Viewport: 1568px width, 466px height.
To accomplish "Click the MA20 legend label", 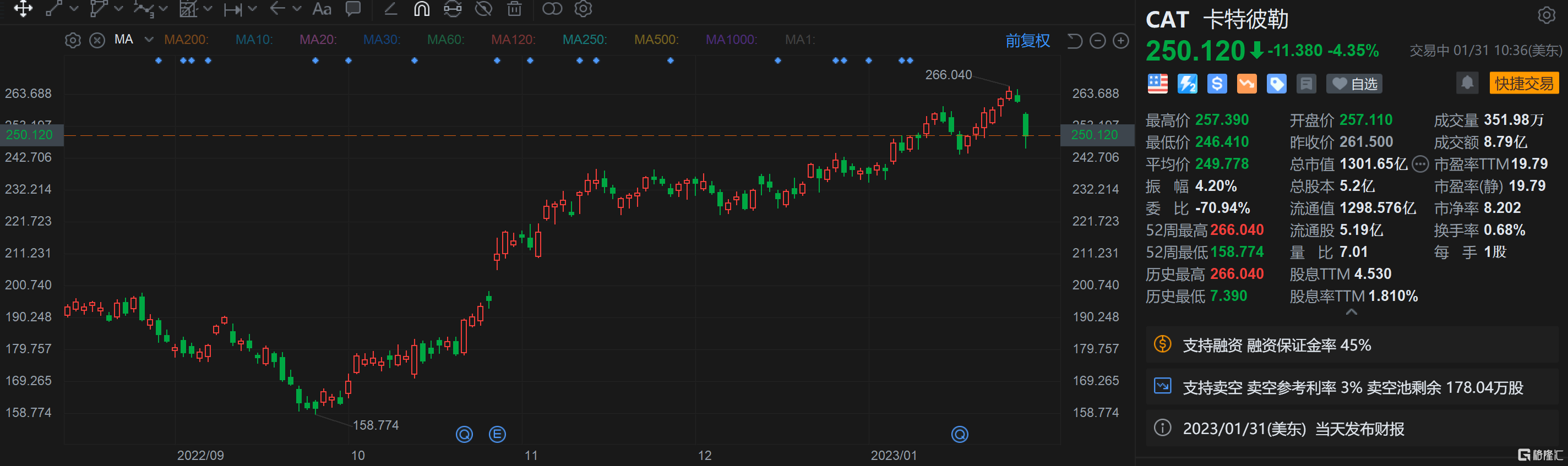I will pos(318,40).
